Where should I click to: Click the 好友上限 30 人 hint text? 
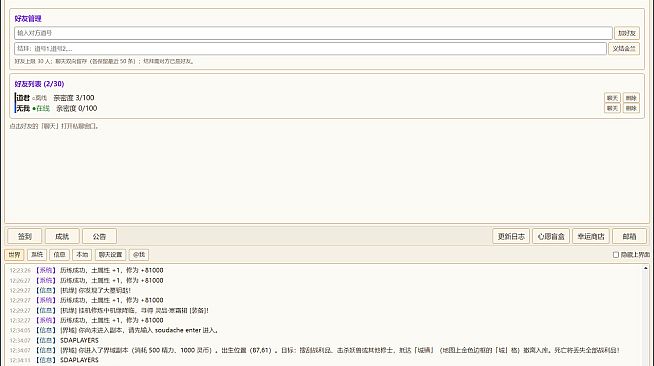tap(104, 61)
